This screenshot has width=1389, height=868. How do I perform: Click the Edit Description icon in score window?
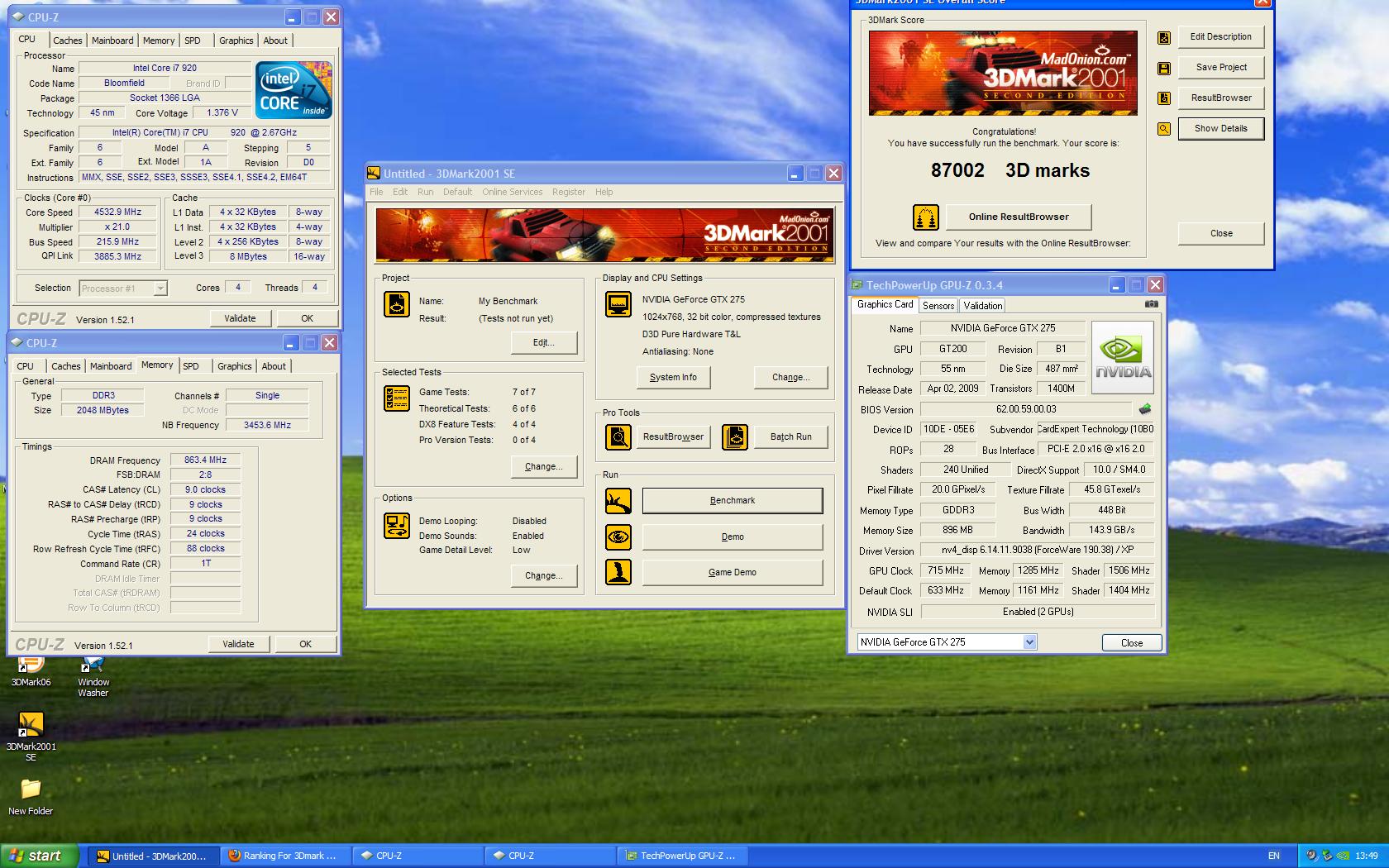pos(1164,37)
